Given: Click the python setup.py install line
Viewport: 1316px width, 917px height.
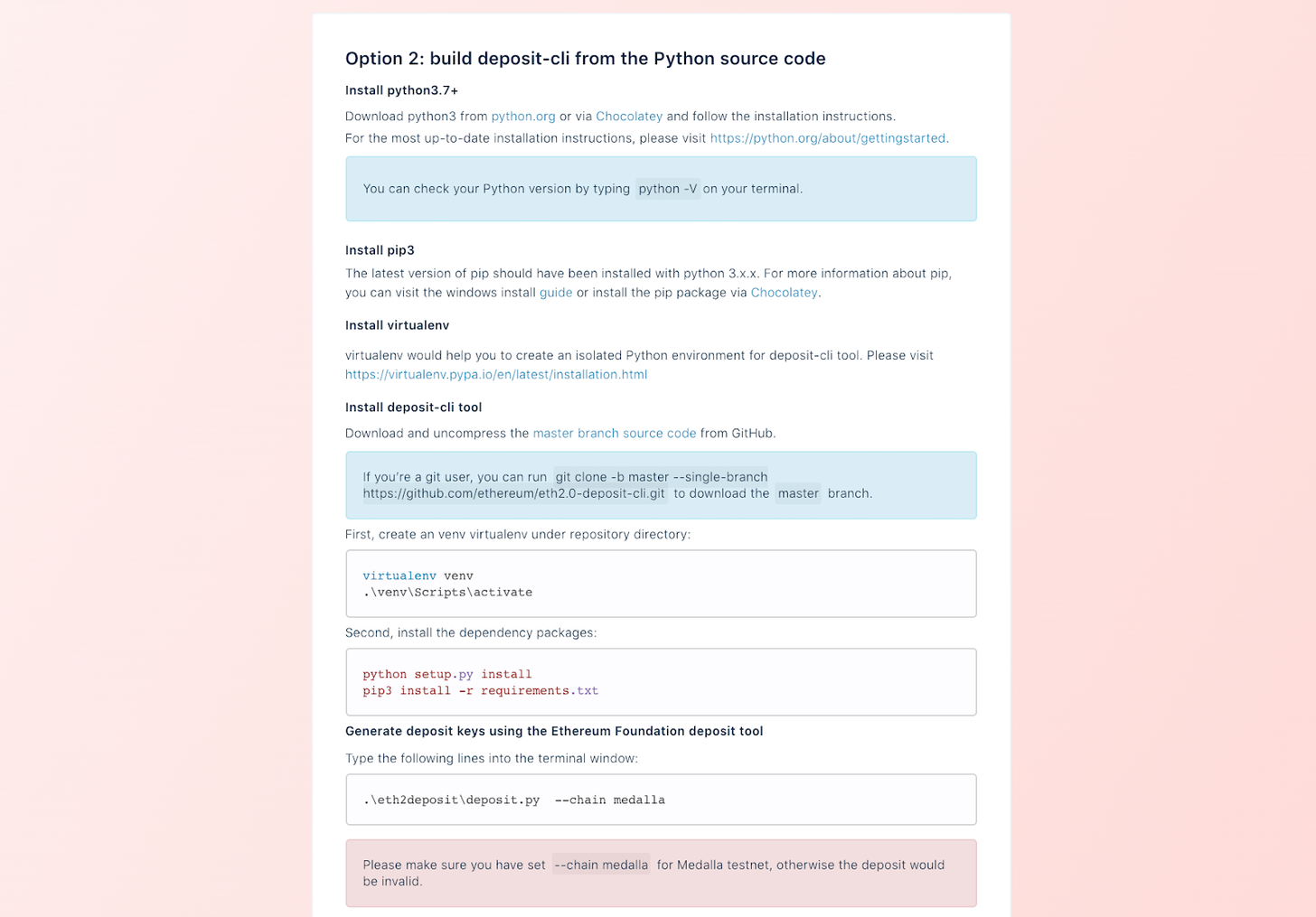Looking at the screenshot, I should (x=447, y=674).
